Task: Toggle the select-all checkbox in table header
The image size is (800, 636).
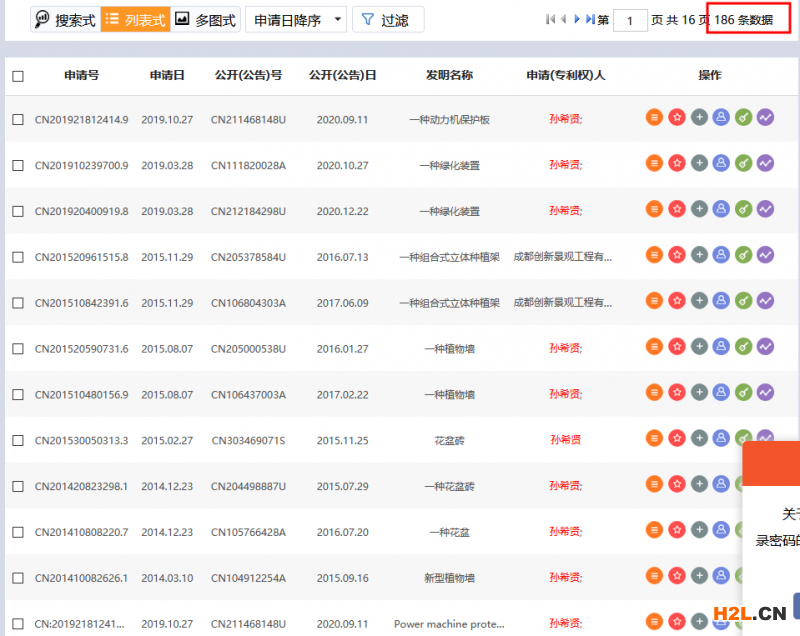Action: click(x=18, y=76)
